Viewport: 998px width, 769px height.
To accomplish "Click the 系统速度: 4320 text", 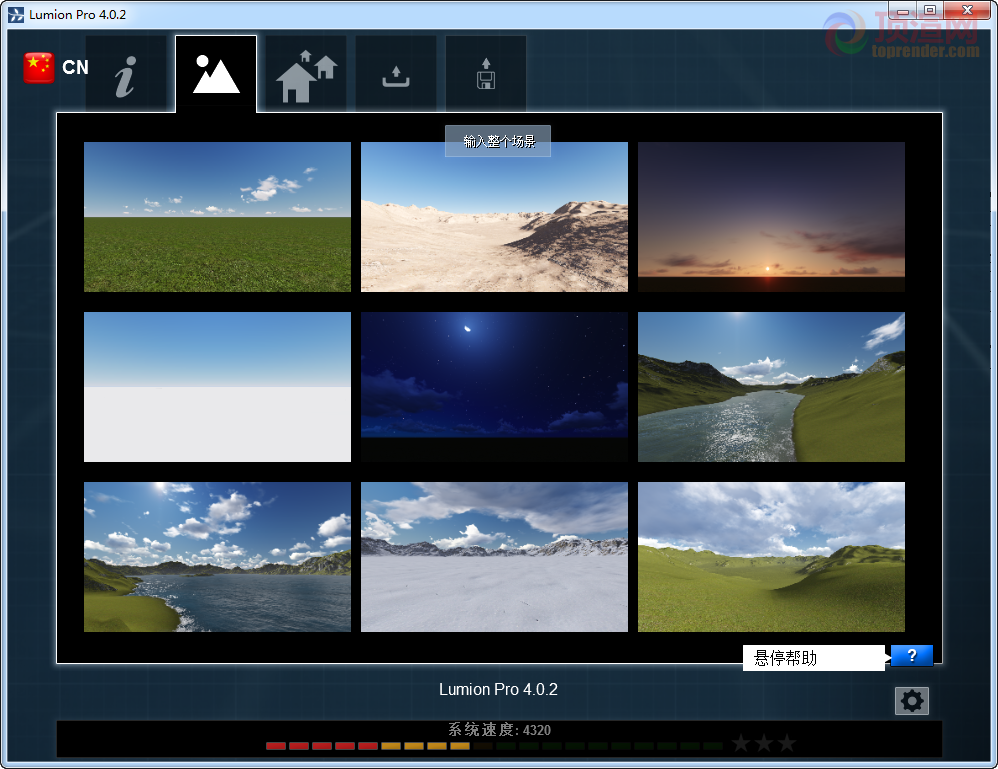I will point(500,730).
